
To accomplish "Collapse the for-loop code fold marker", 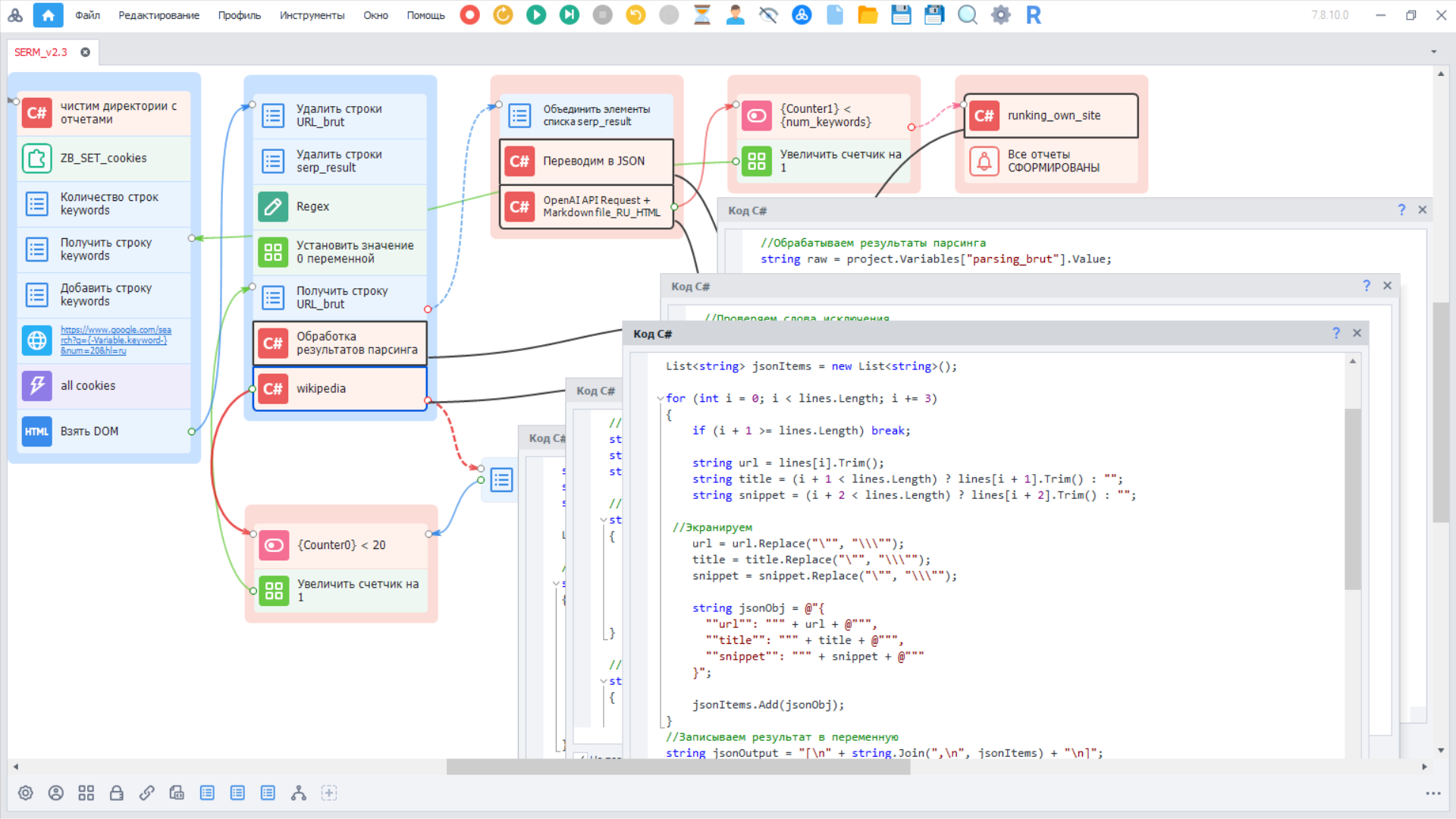I will pyautogui.click(x=660, y=398).
